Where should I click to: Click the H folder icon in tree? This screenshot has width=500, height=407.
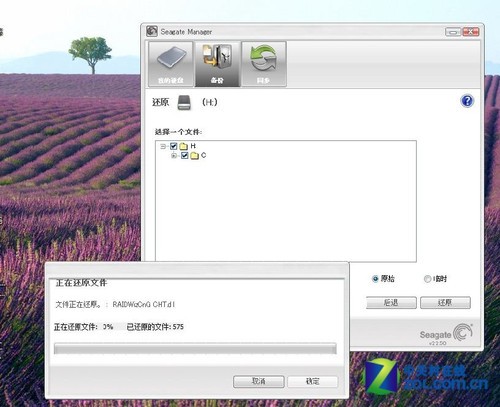(x=183, y=146)
